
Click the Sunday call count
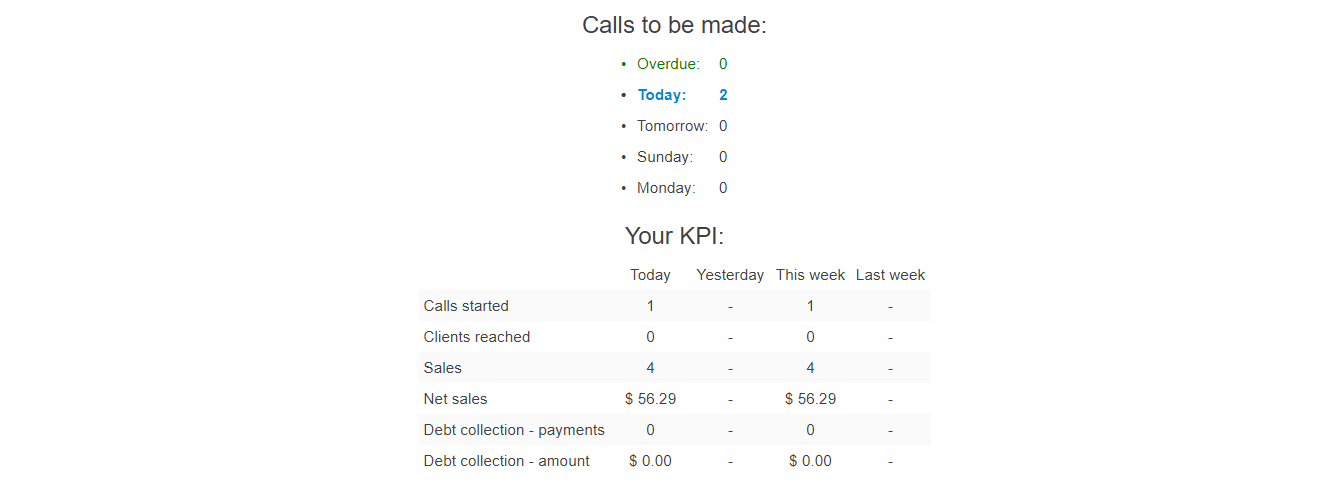click(x=723, y=157)
